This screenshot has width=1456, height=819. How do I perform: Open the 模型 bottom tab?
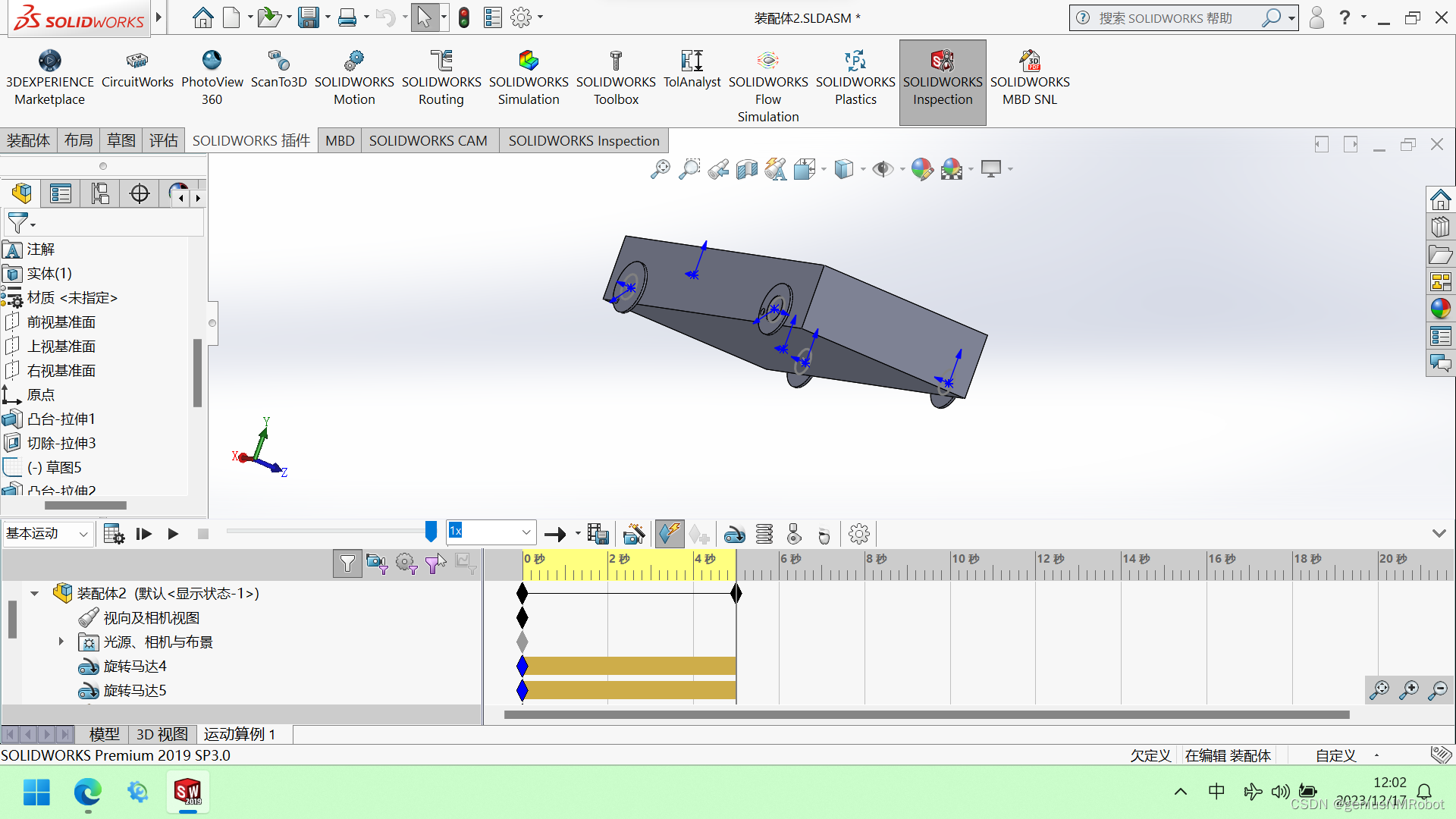click(104, 734)
